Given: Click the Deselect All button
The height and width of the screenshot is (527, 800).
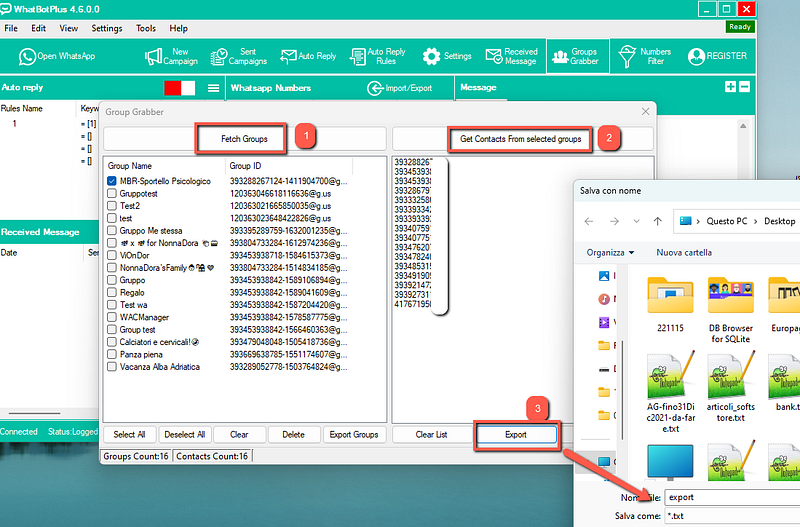Looking at the screenshot, I should pyautogui.click(x=185, y=435).
